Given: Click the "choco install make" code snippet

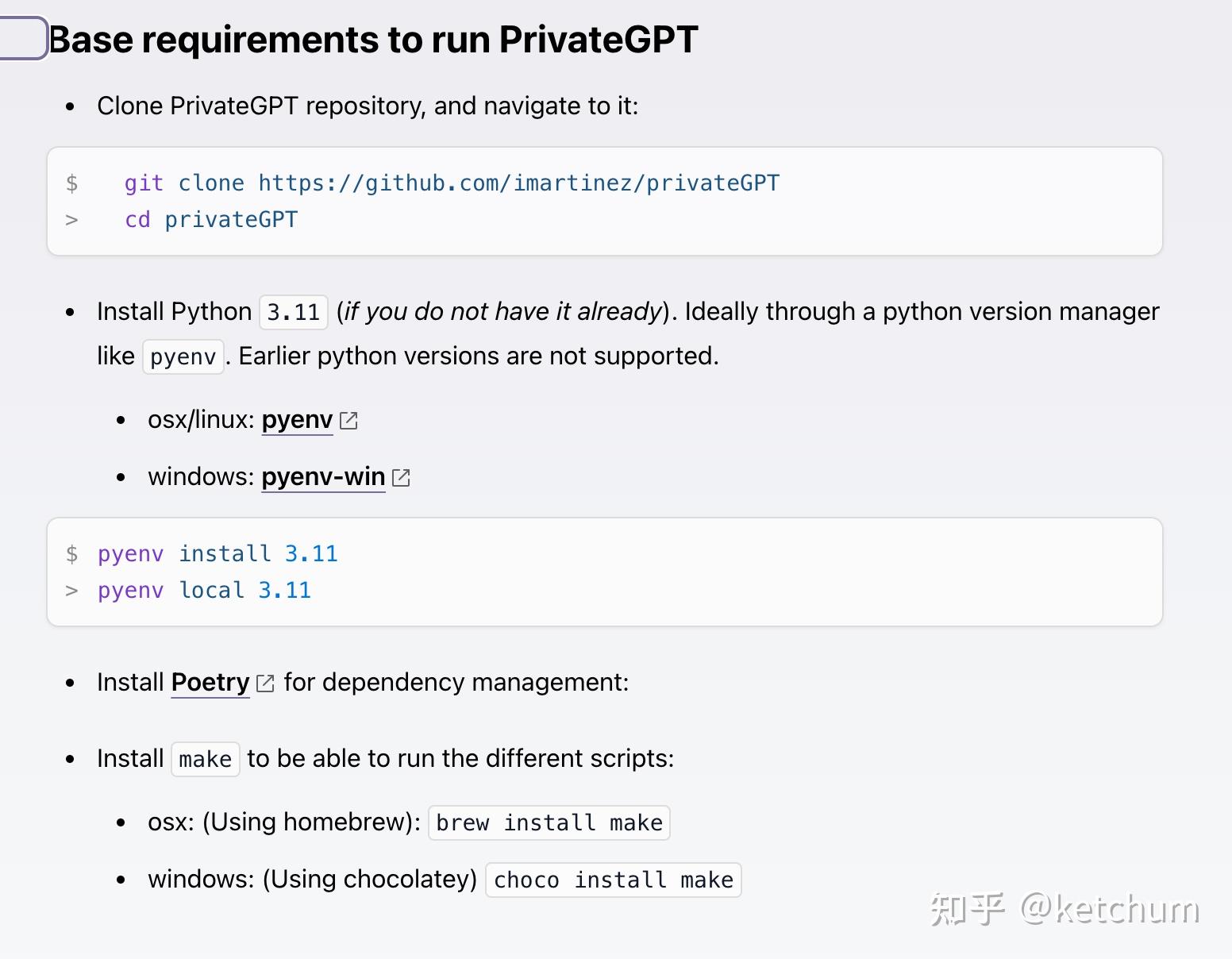Looking at the screenshot, I should tap(613, 880).
